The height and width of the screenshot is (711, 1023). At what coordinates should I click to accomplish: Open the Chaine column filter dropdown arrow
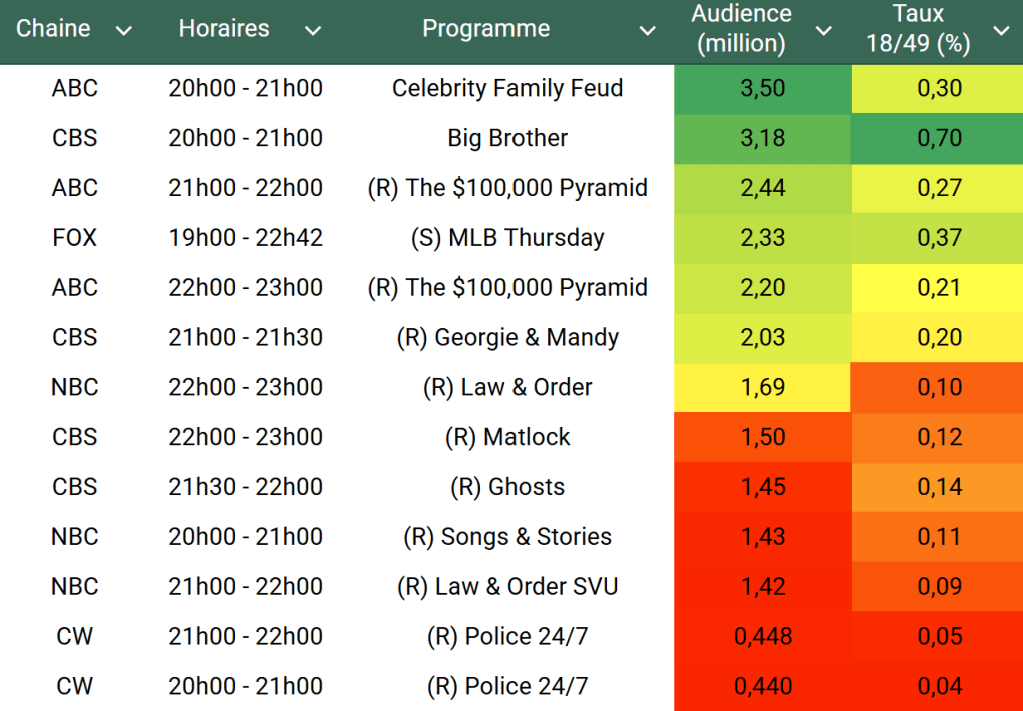(124, 31)
